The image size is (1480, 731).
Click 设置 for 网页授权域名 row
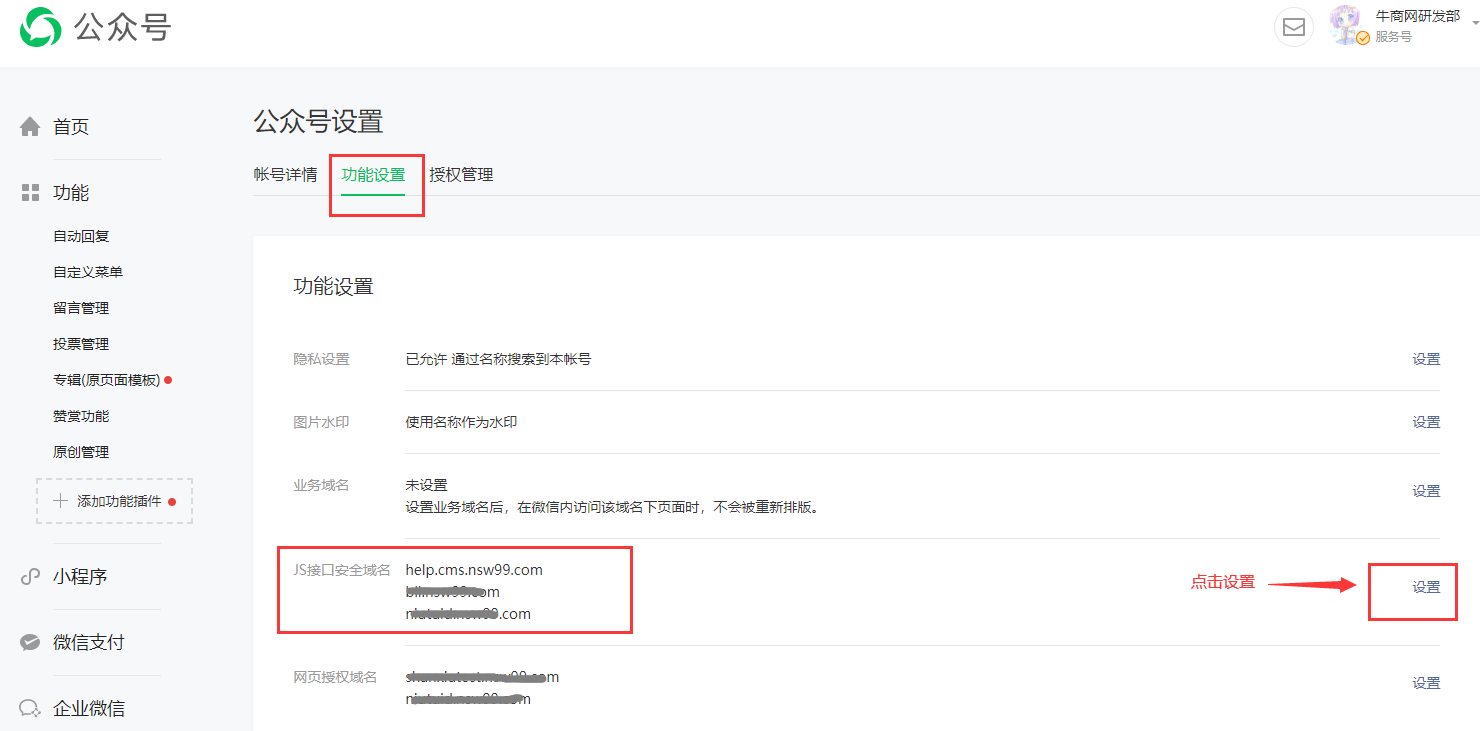point(1426,683)
